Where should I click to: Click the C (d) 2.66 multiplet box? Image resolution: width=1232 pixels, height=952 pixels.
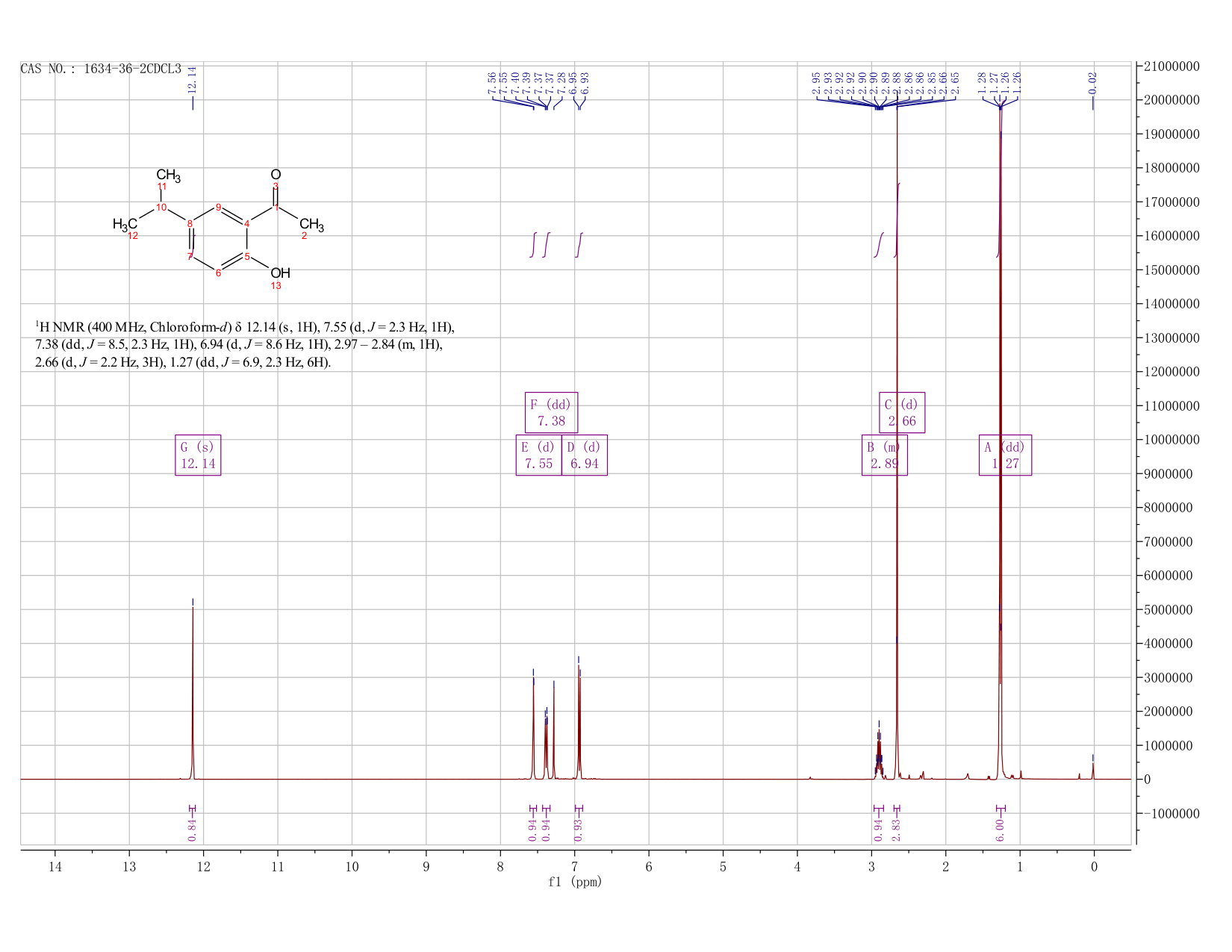click(902, 412)
